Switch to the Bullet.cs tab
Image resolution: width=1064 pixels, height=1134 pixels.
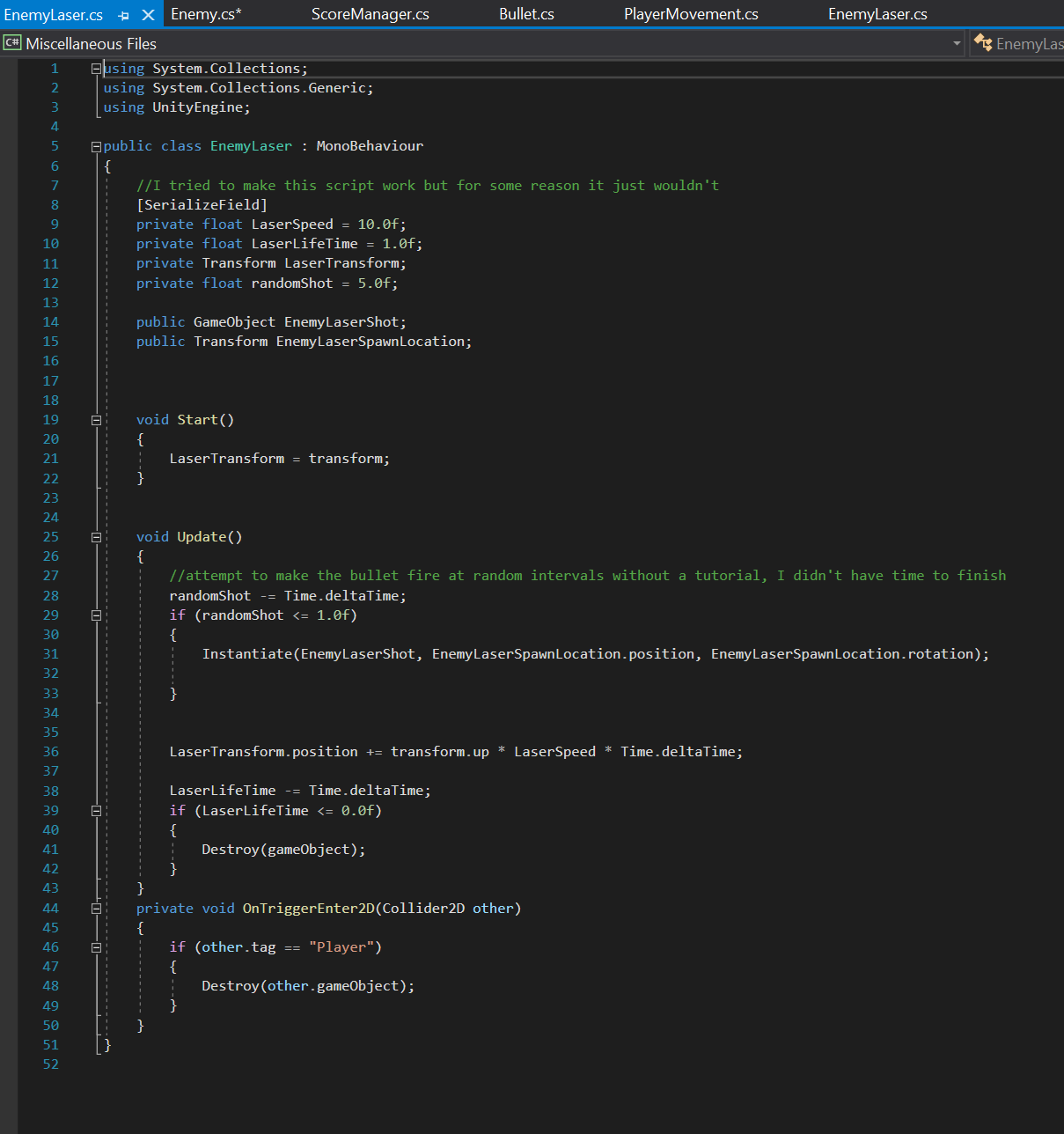click(526, 14)
